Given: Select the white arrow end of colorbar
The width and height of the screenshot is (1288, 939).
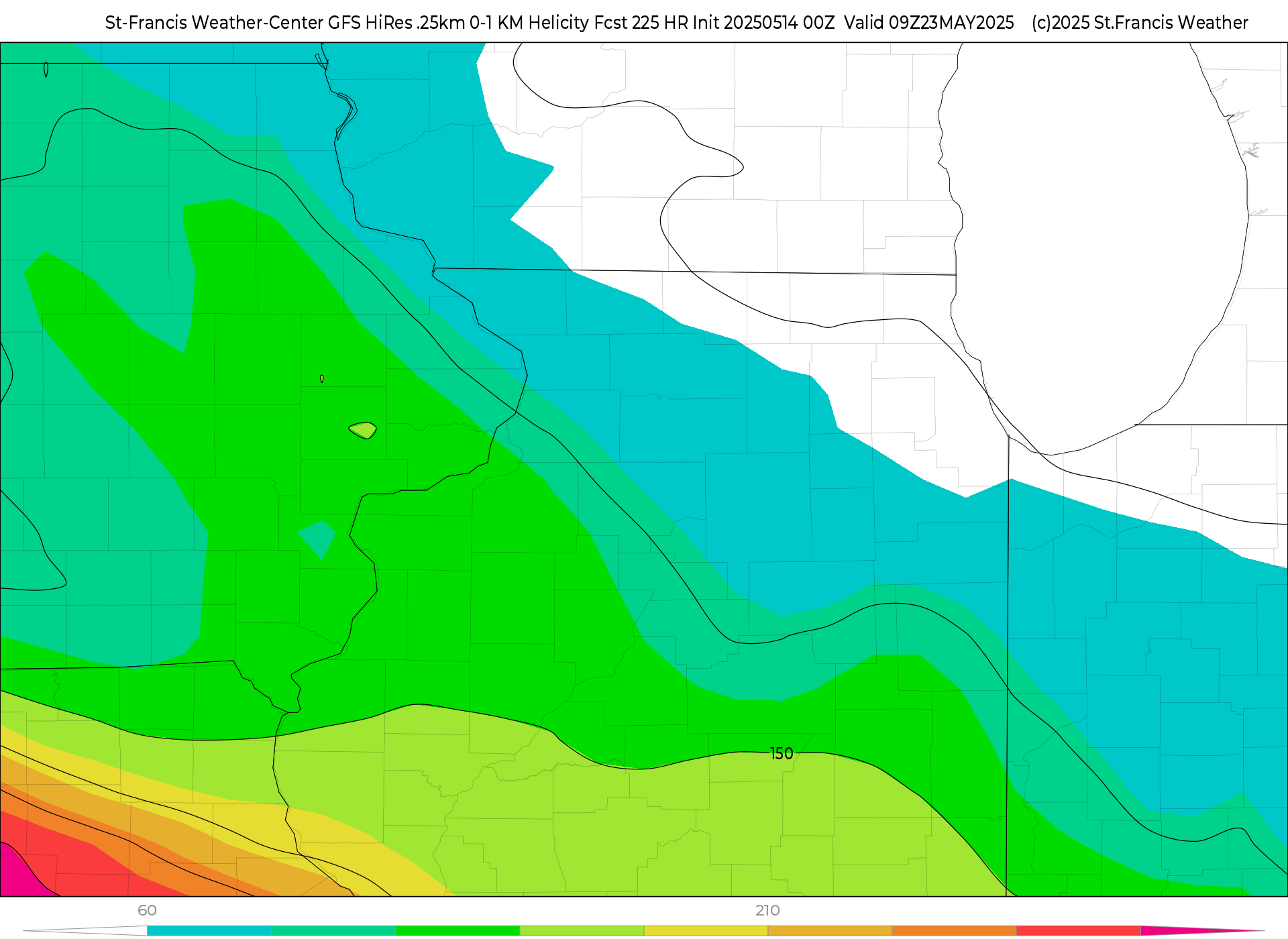Looking at the screenshot, I should [x=85, y=930].
